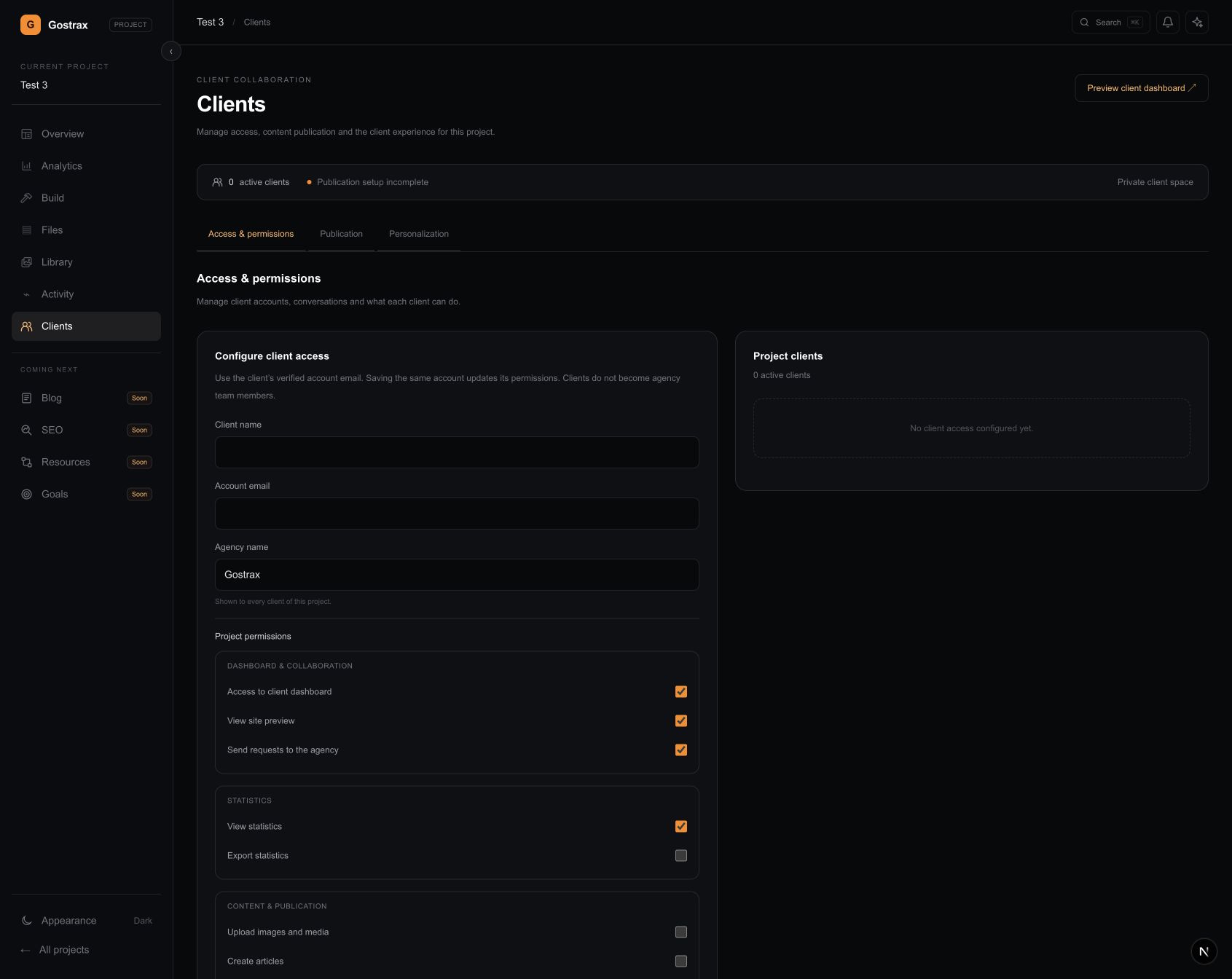Switch to the Access & permissions tab

pyautogui.click(x=251, y=234)
